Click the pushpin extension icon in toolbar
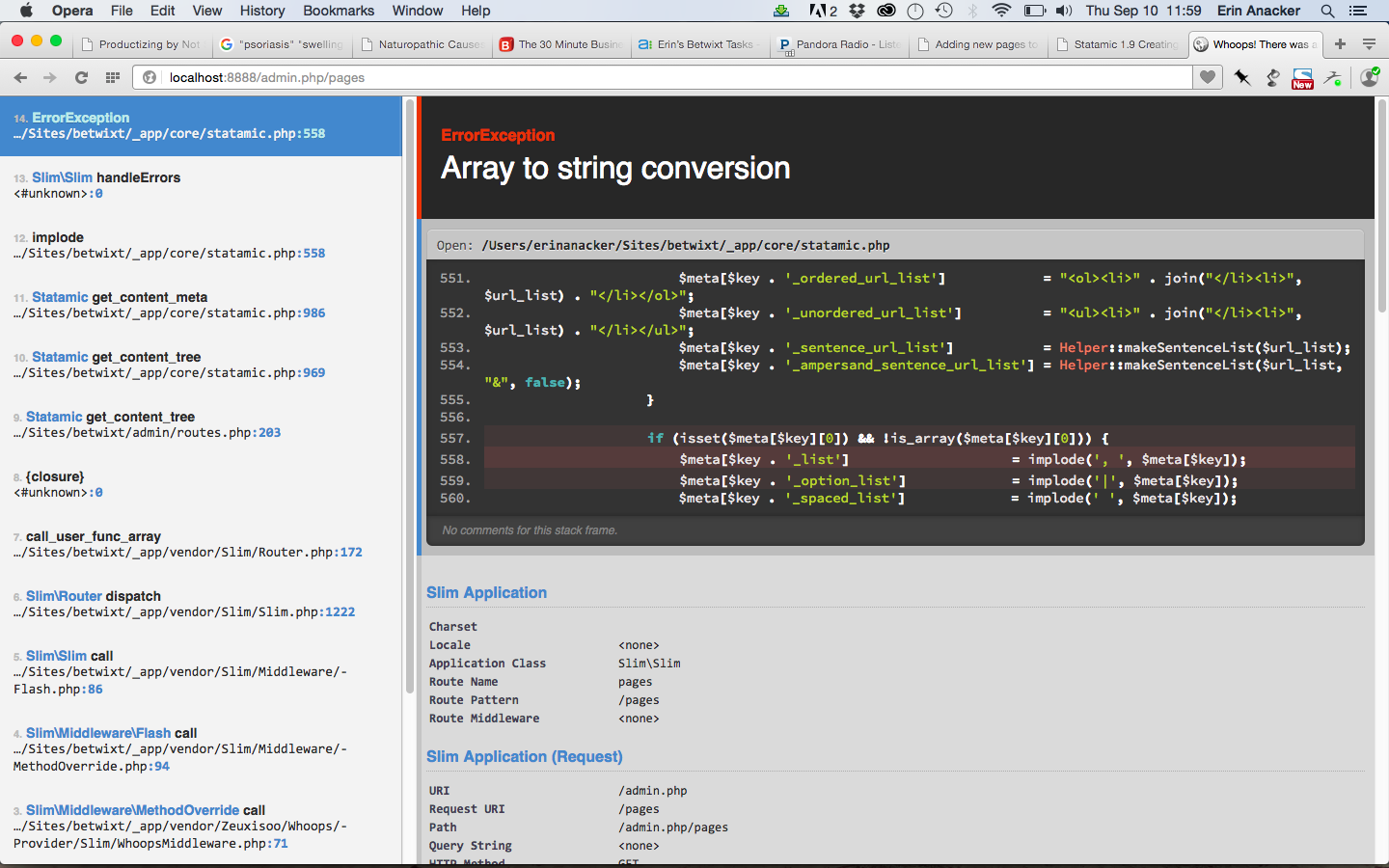The width and height of the screenshot is (1389, 868). tap(1241, 78)
